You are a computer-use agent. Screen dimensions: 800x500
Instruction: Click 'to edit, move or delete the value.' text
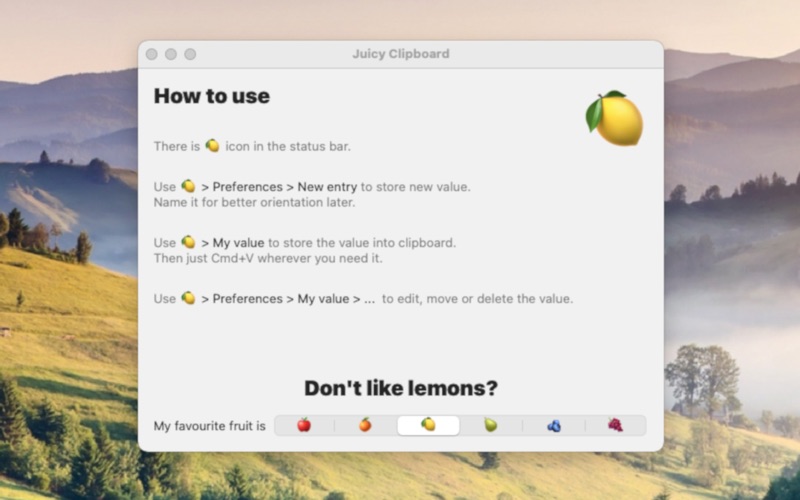click(478, 298)
